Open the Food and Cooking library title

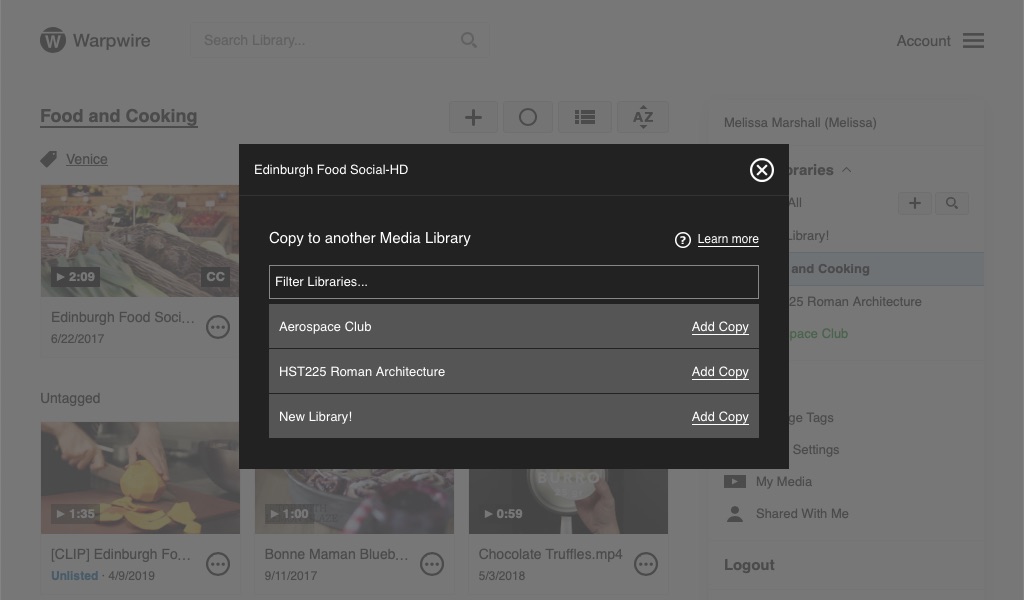(x=119, y=116)
